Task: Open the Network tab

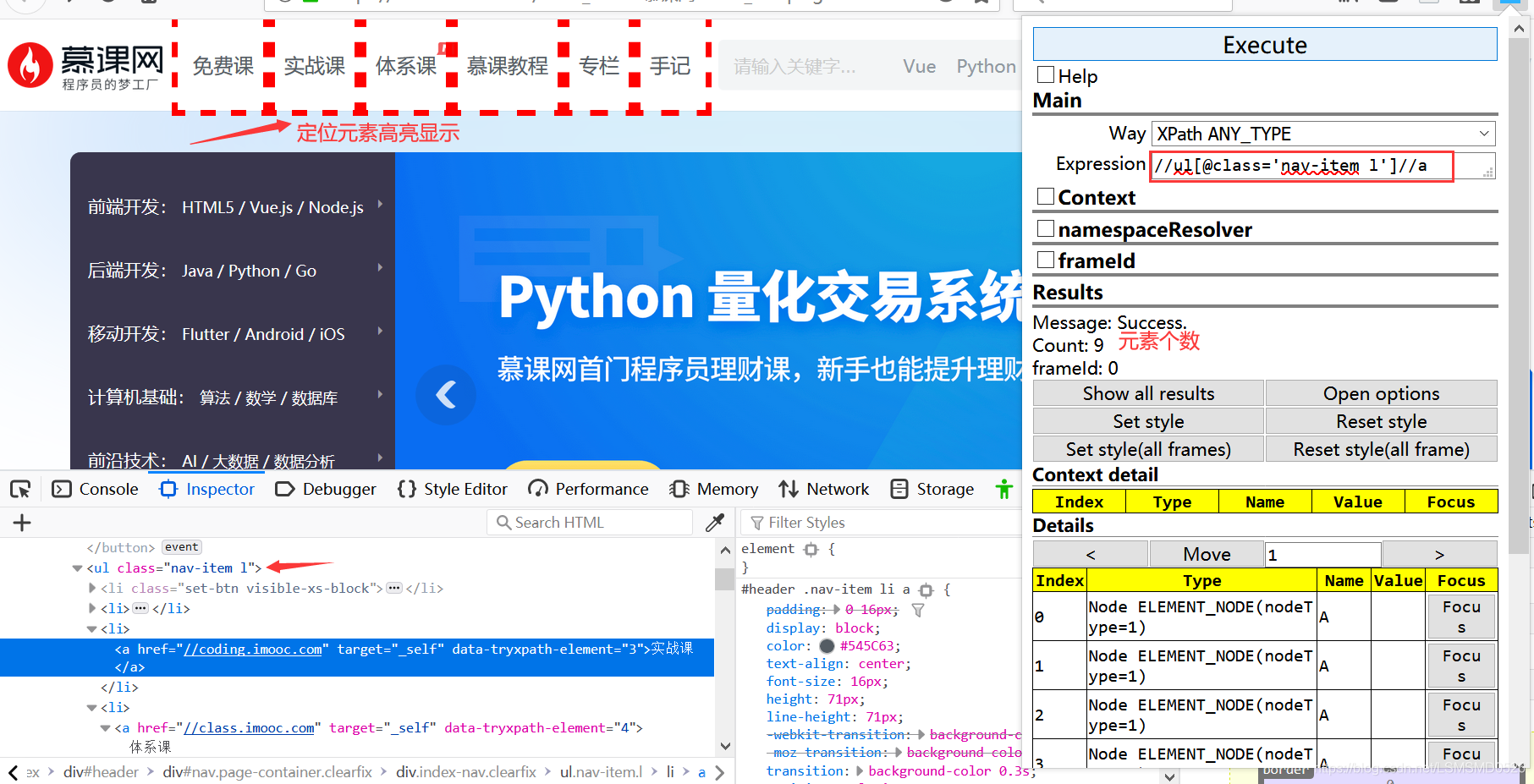Action: coord(824,489)
